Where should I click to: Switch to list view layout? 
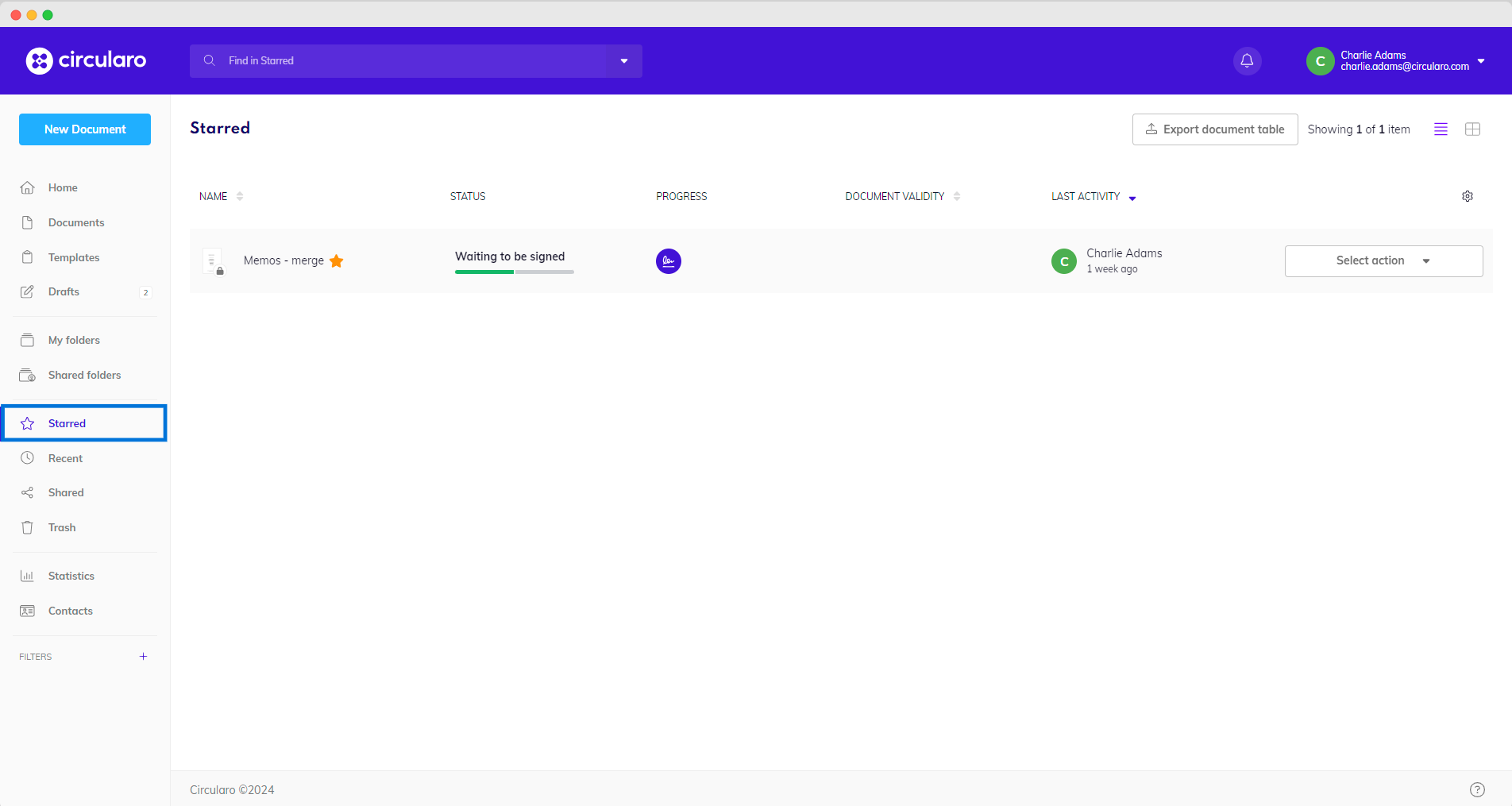pyautogui.click(x=1441, y=129)
